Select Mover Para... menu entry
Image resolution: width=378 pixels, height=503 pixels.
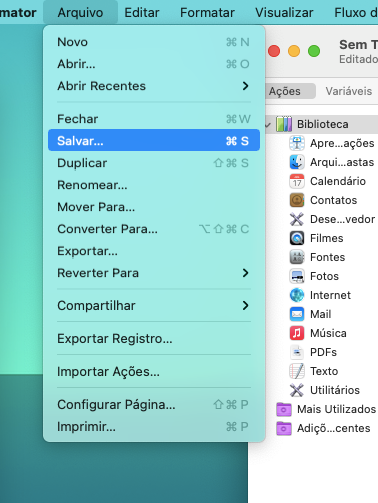click(x=154, y=207)
